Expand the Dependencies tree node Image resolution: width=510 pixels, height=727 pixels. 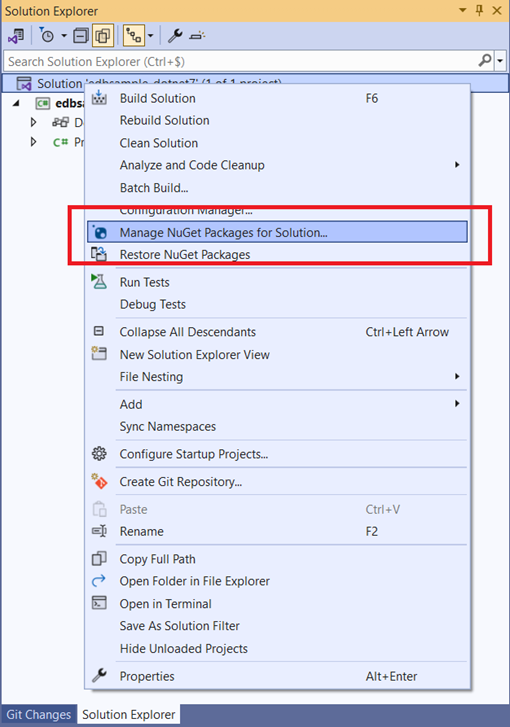[33, 122]
